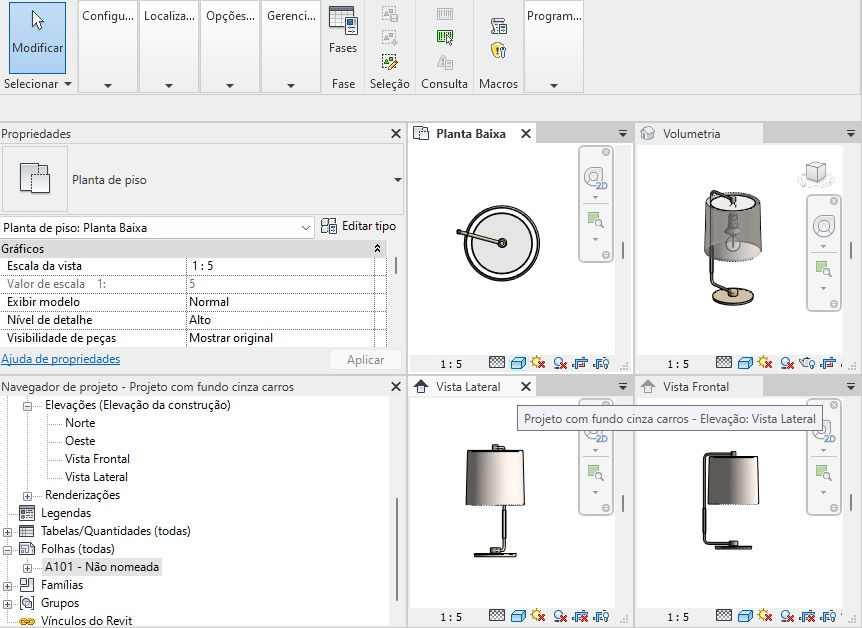
Task: Collapse the Elevações tree node
Action: [x=27, y=405]
